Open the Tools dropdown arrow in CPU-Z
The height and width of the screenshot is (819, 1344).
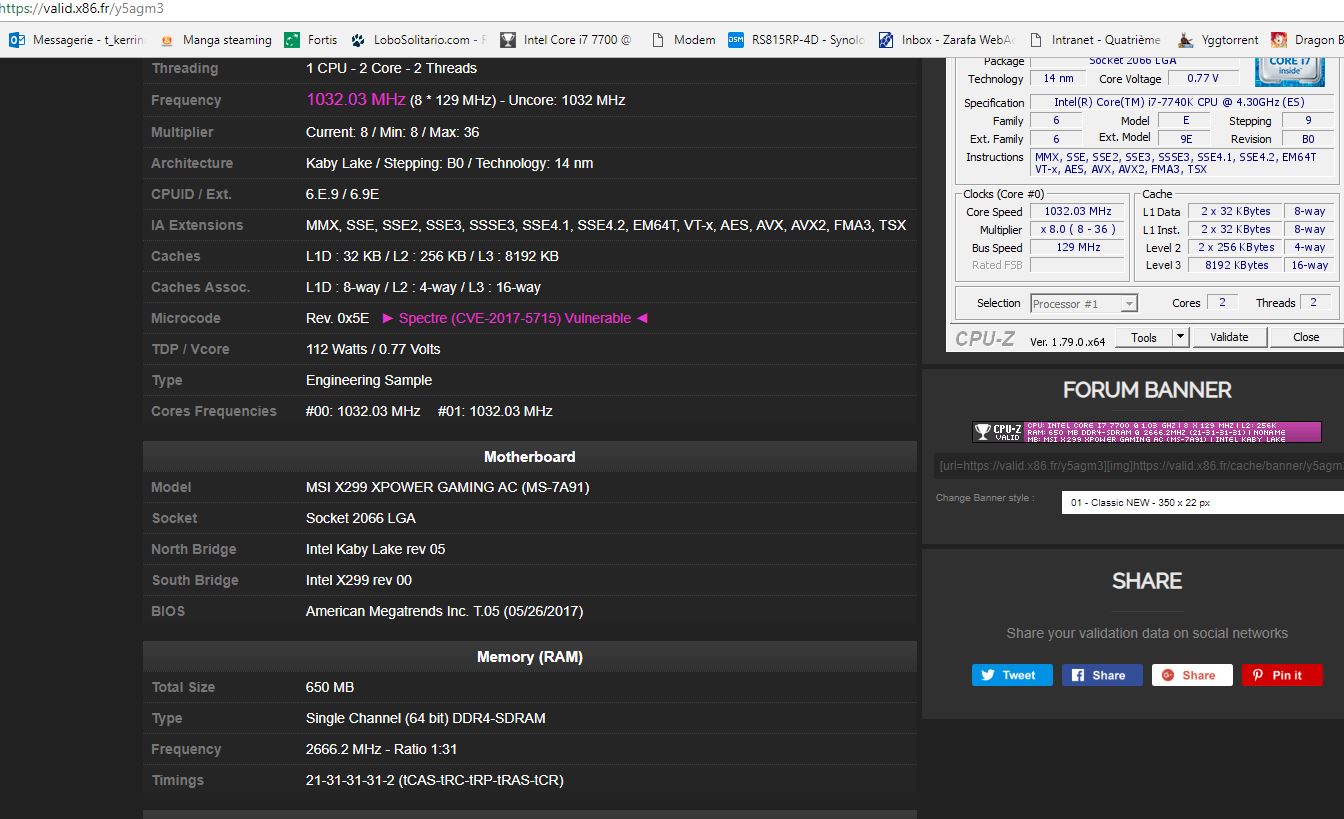1180,338
